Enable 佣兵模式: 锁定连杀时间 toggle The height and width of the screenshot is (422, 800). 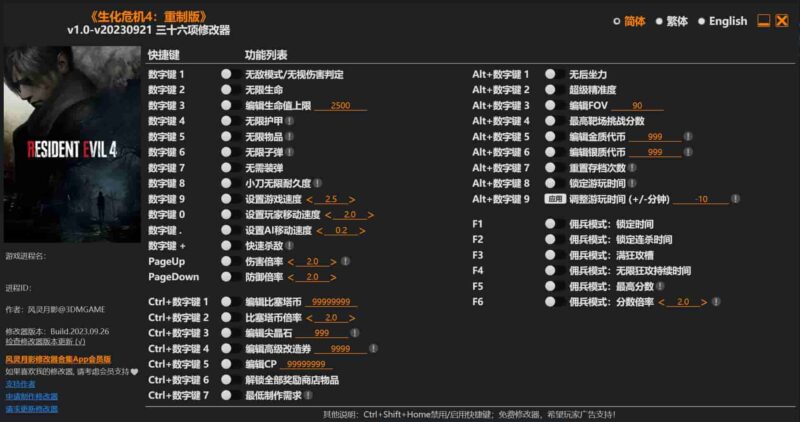click(554, 239)
